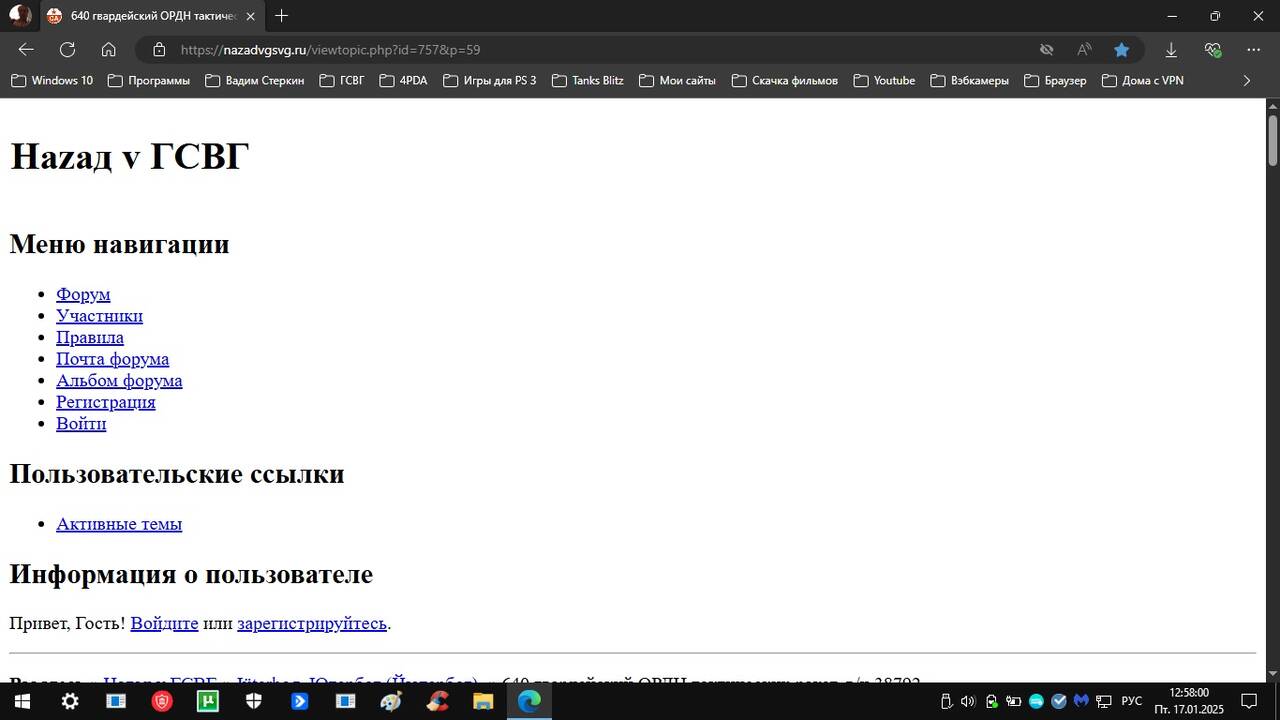This screenshot has width=1280, height=720.
Task: Open the Форум link
Action: 83,294
